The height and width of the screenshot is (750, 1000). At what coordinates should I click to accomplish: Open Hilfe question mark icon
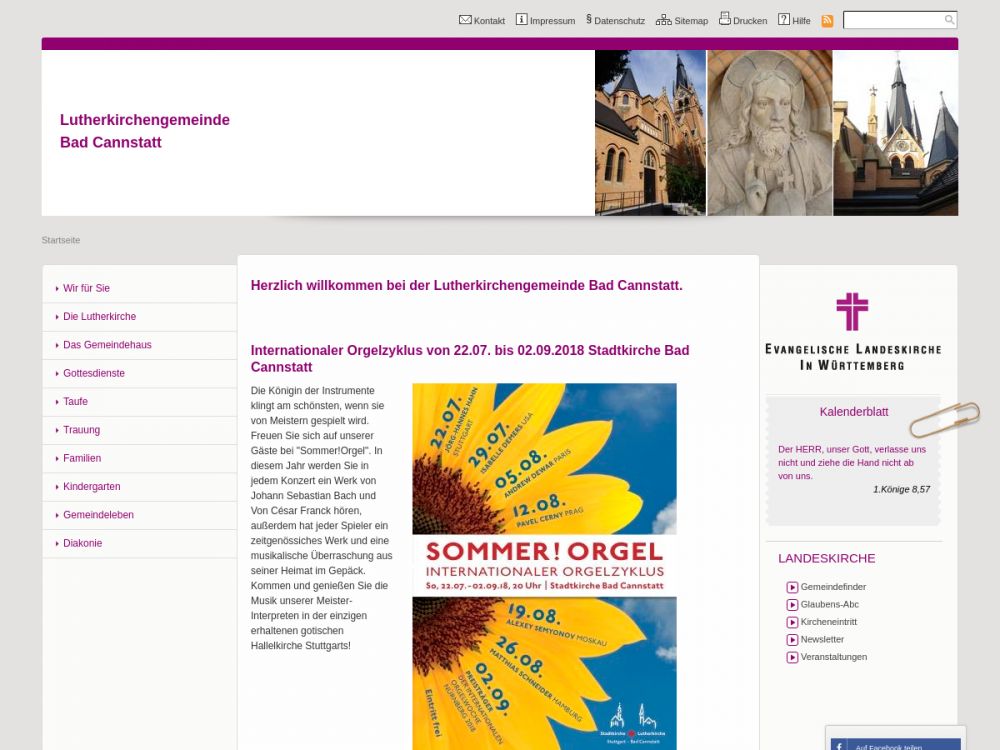[x=784, y=20]
